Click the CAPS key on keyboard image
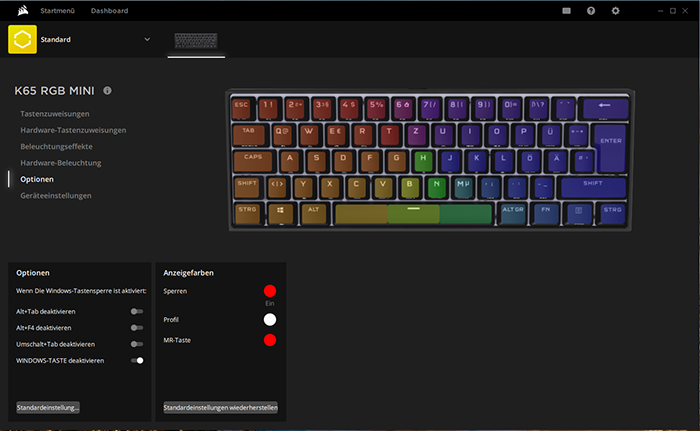This screenshot has height=431, width=700. click(253, 161)
